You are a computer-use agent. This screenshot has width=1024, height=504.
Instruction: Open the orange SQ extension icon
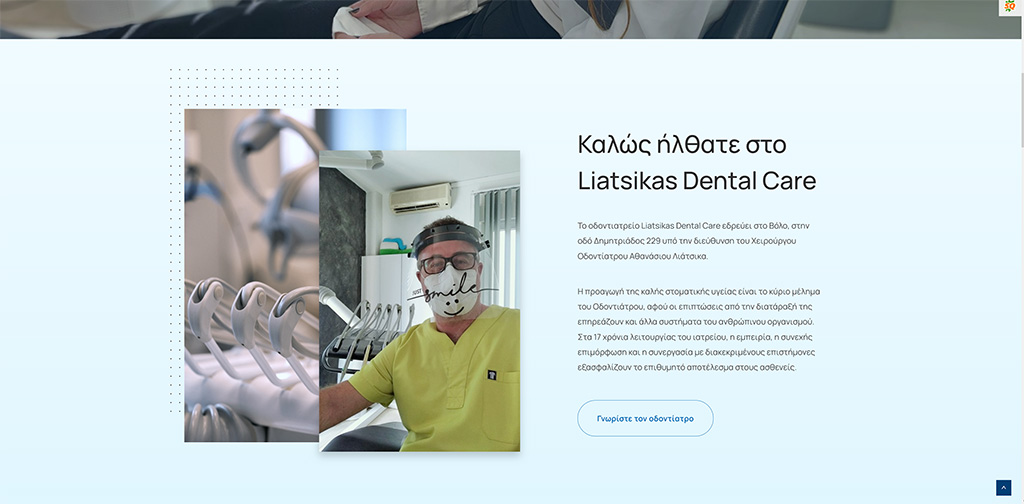1010,7
